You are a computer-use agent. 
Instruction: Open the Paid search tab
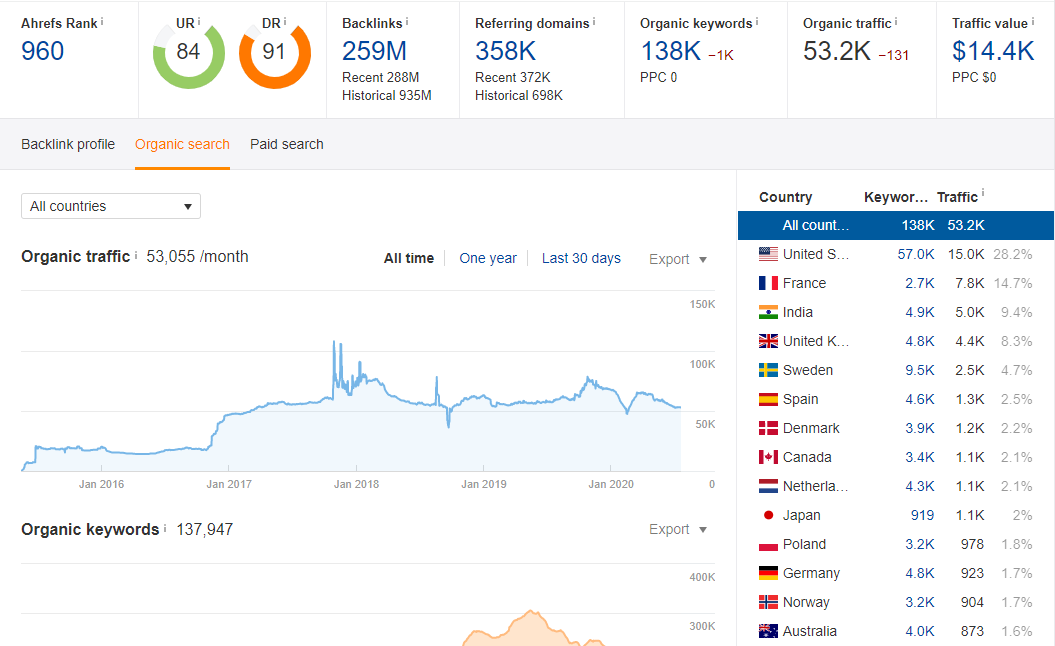287,144
